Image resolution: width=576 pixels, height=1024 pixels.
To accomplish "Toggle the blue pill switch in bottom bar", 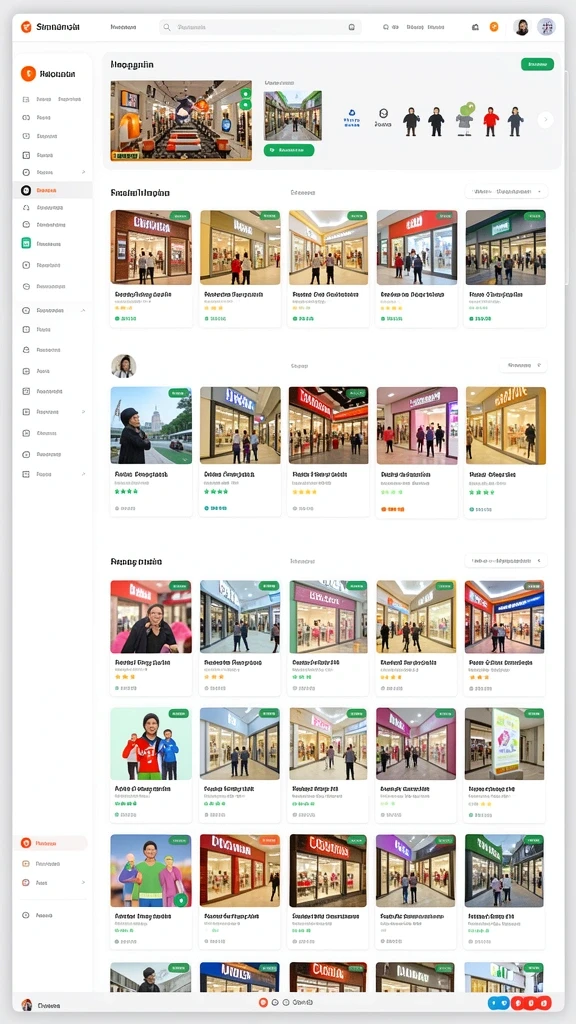I will 500,1002.
